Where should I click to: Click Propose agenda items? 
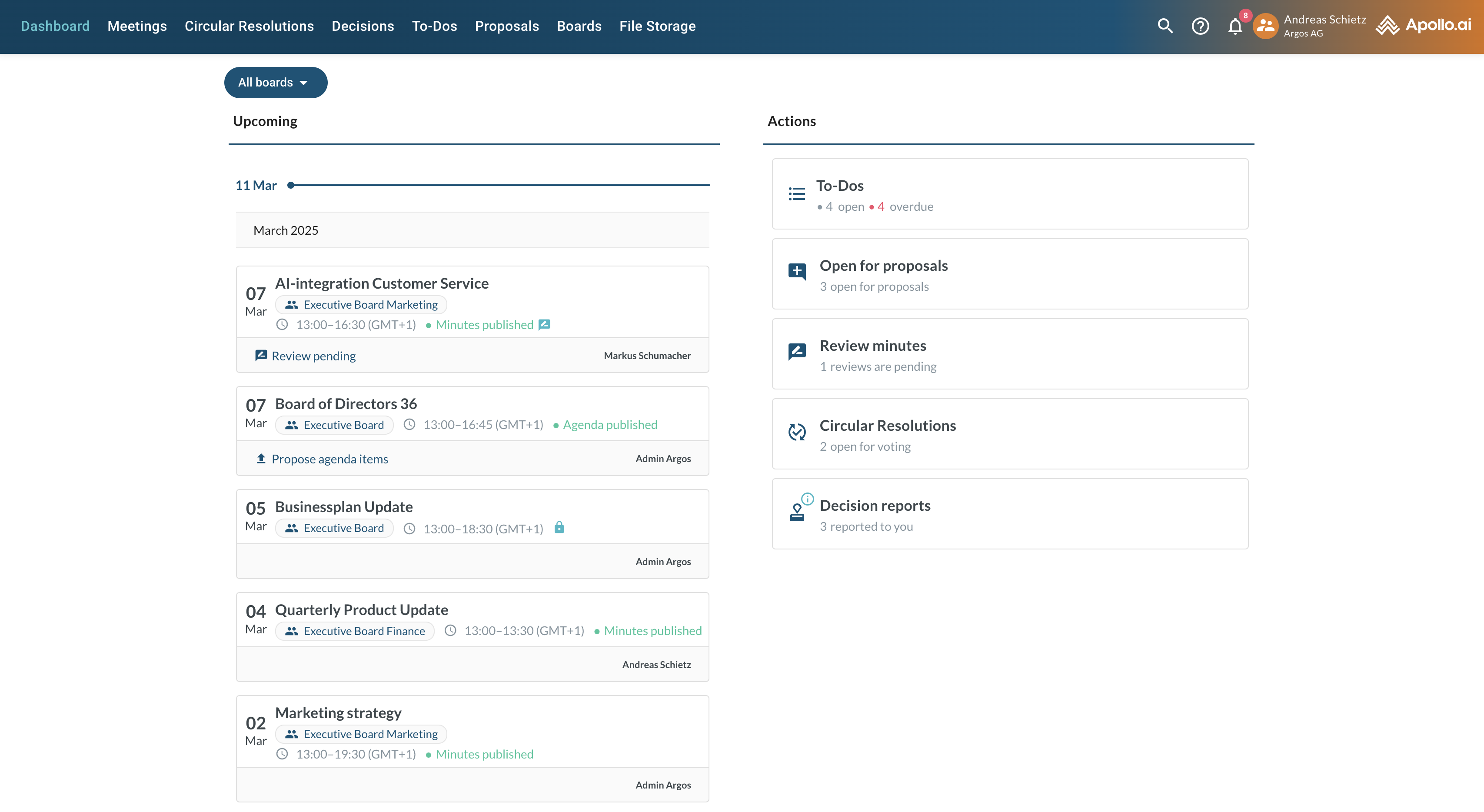[329, 459]
